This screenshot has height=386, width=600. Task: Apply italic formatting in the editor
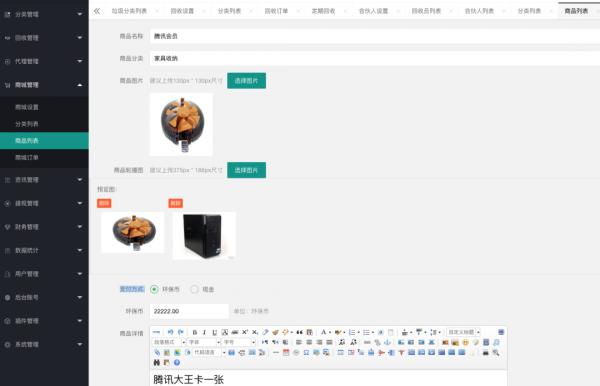pos(204,332)
